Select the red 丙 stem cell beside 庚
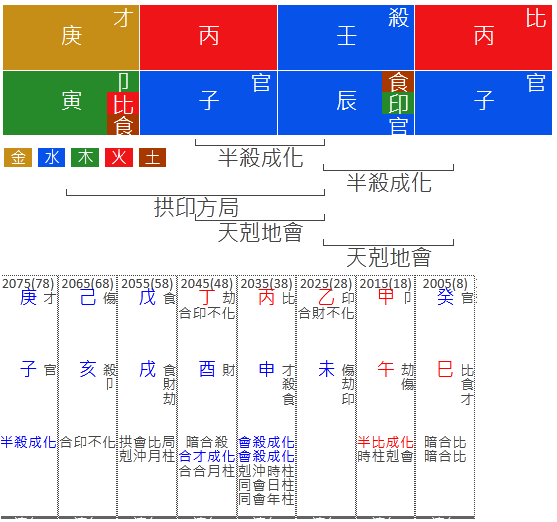 (209, 37)
